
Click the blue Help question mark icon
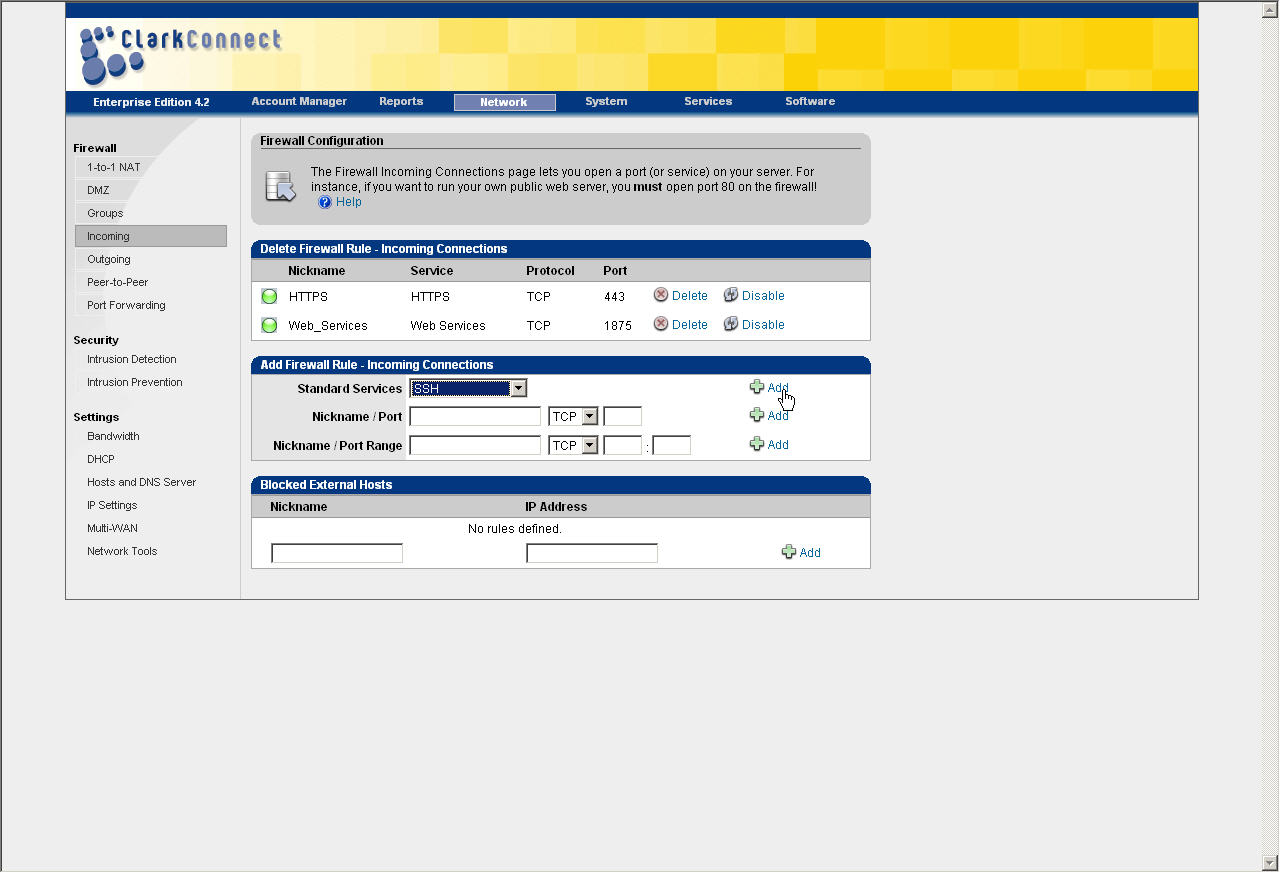coord(324,202)
